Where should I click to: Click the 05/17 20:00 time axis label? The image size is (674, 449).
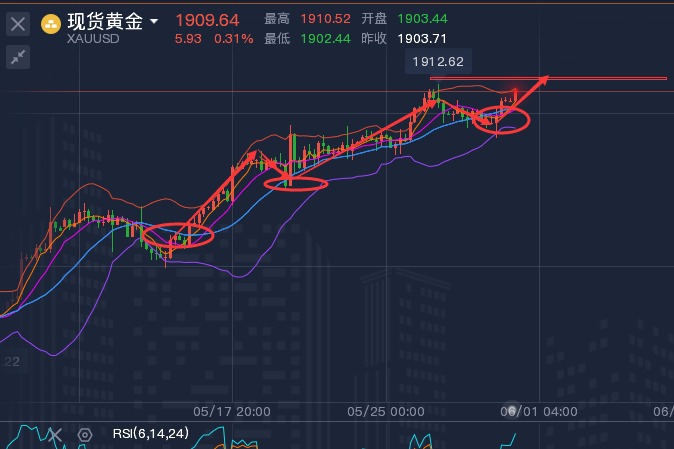point(231,411)
